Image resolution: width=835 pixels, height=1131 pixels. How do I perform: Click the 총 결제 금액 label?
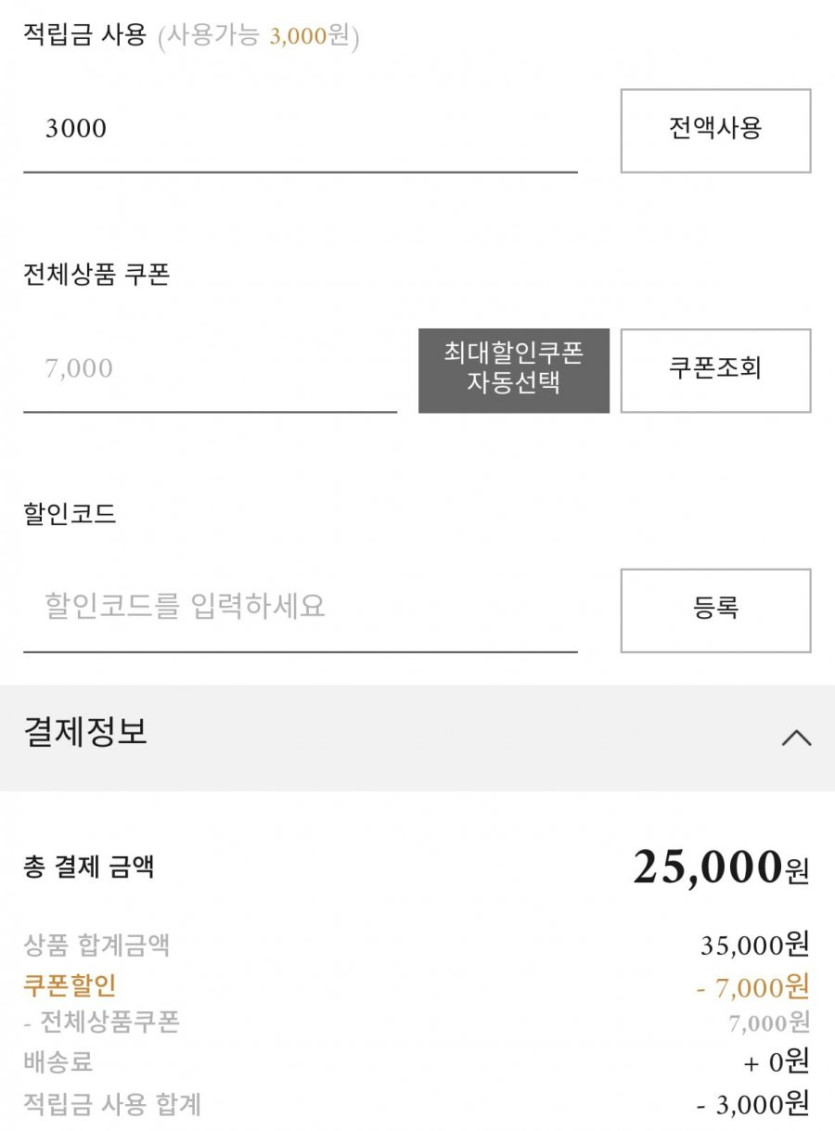89,867
